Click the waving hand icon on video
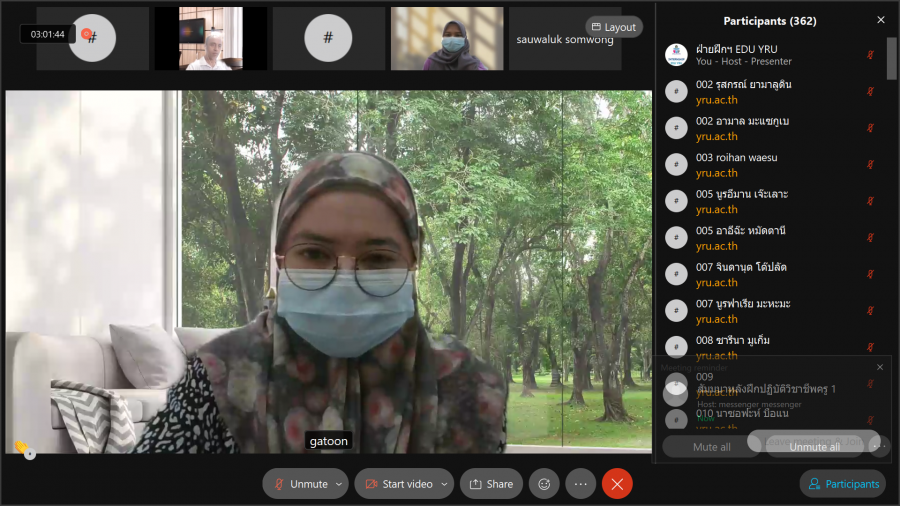The image size is (900, 506). click(21, 447)
